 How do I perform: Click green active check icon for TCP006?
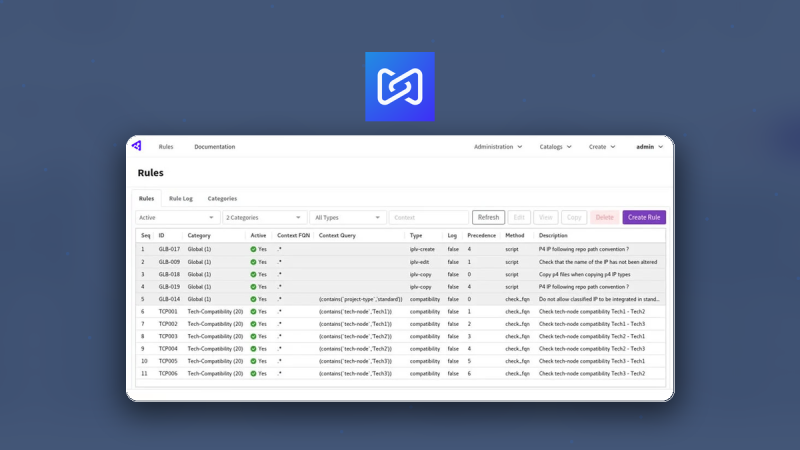pos(253,373)
